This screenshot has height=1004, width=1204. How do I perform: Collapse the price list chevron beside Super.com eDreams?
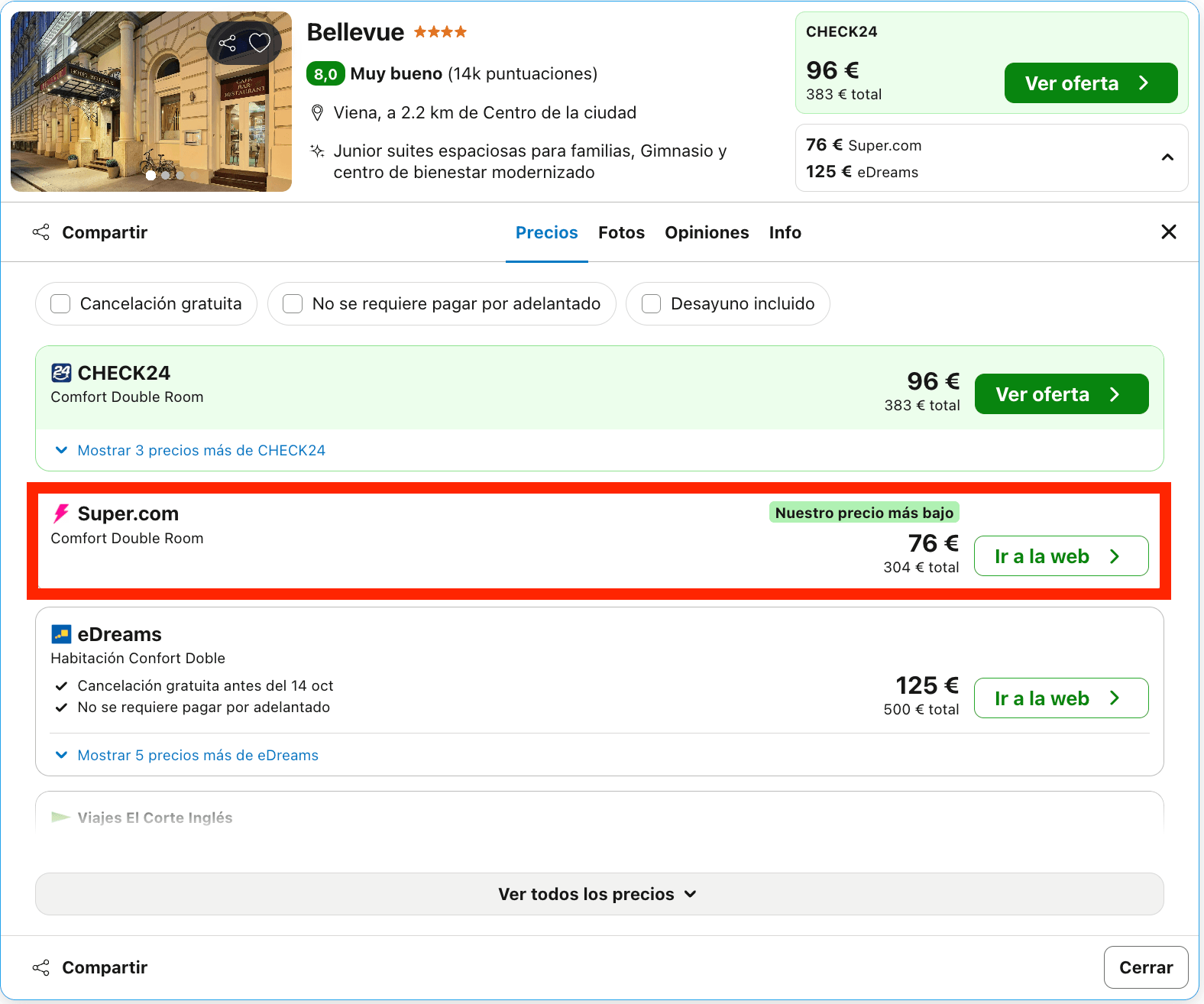1167,157
